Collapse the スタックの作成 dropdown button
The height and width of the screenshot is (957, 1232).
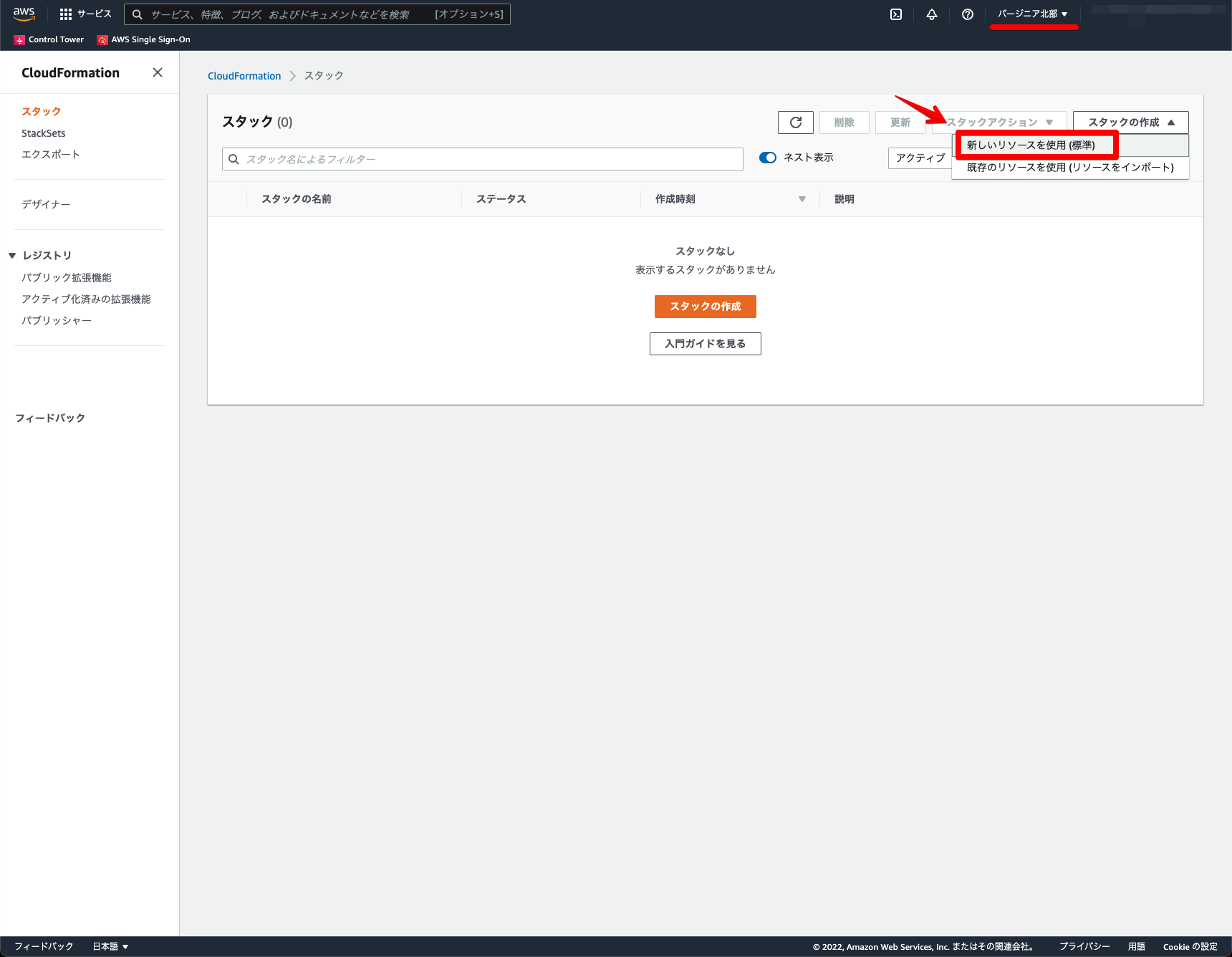pos(1131,122)
